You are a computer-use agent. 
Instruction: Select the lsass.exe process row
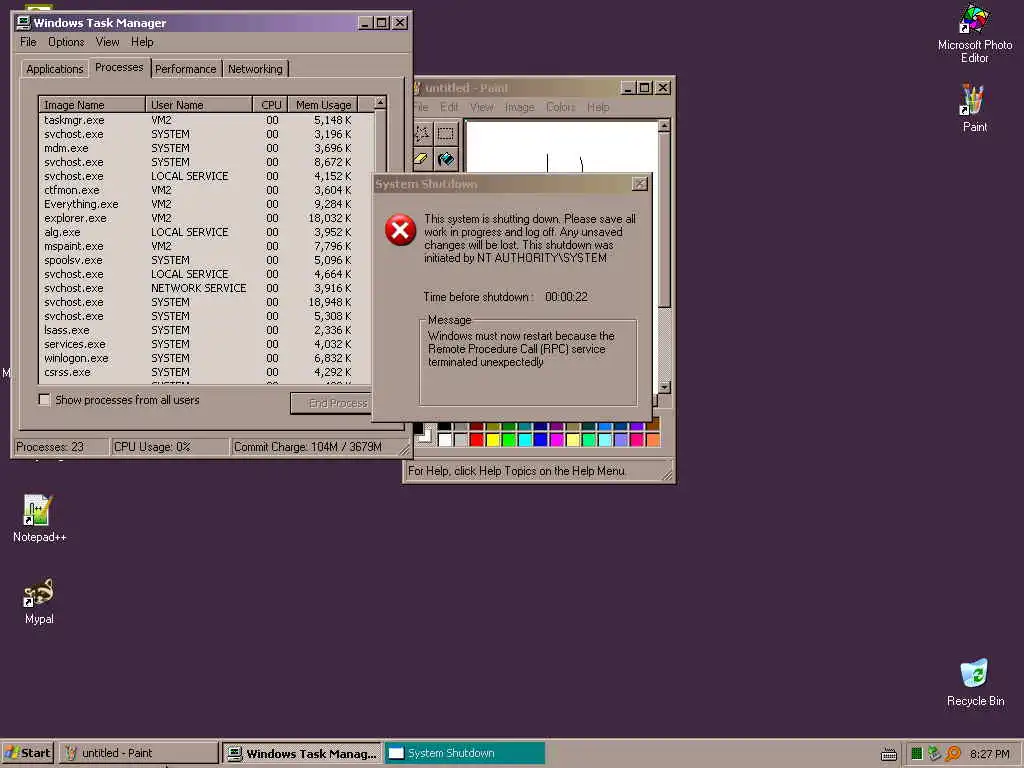[x=206, y=330]
